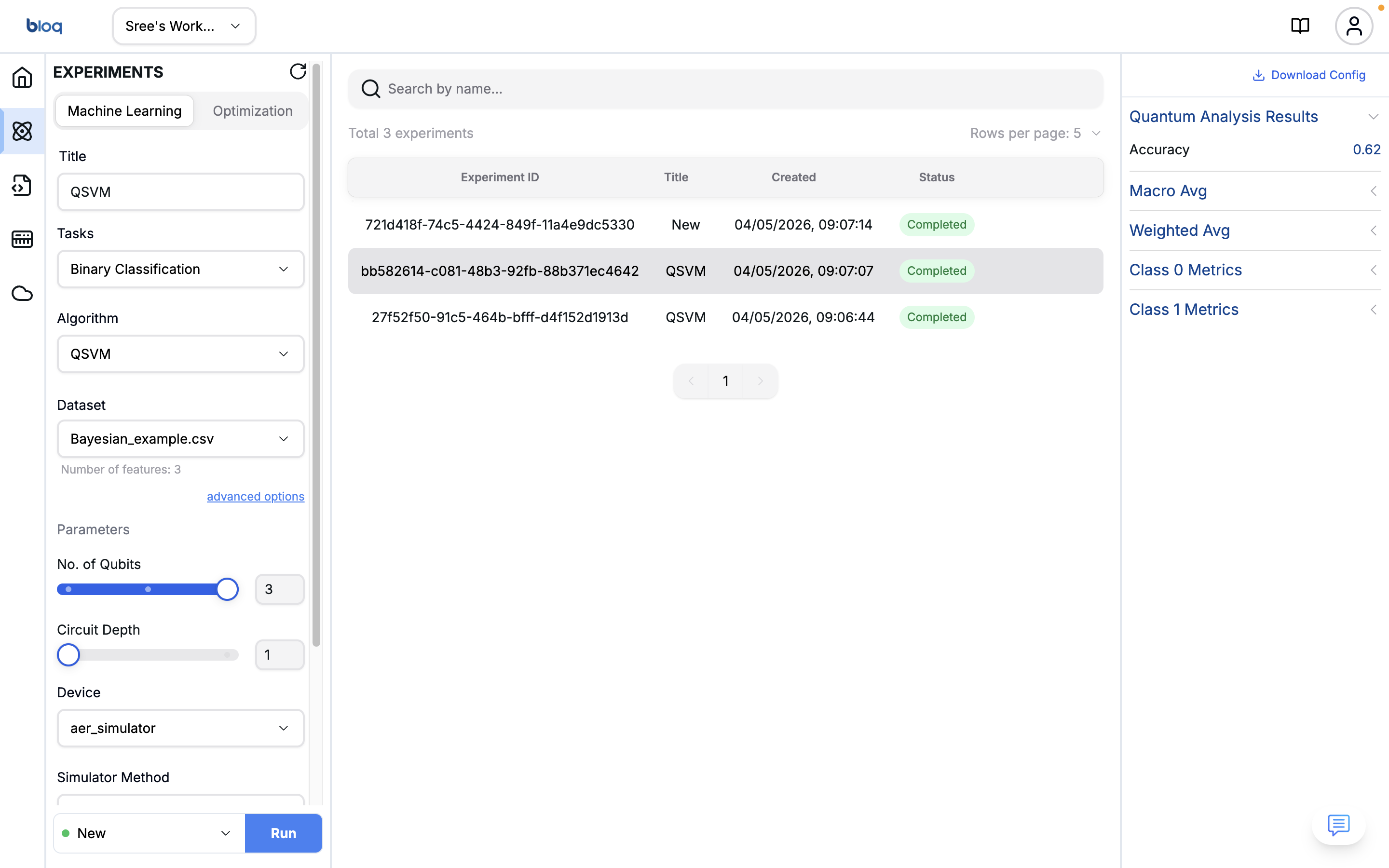The width and height of the screenshot is (1389, 868).
Task: Open the Tasks Binary Classification dropdown
Action: (180, 269)
